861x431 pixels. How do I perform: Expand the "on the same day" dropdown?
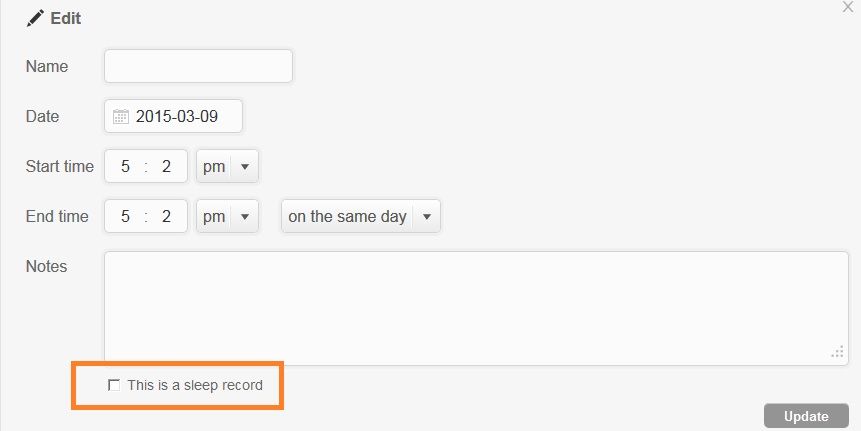click(360, 216)
